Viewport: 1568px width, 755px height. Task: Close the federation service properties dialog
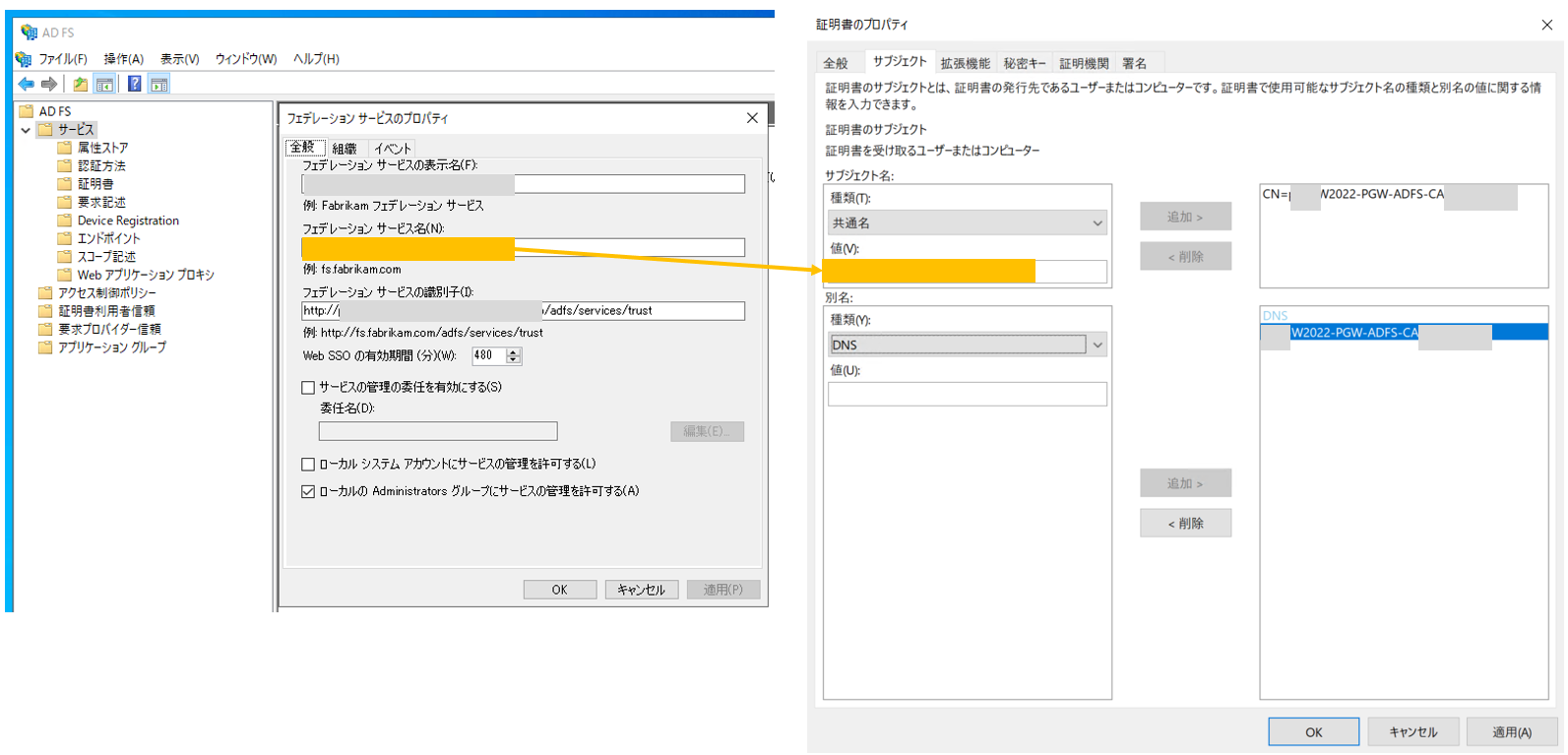752,118
